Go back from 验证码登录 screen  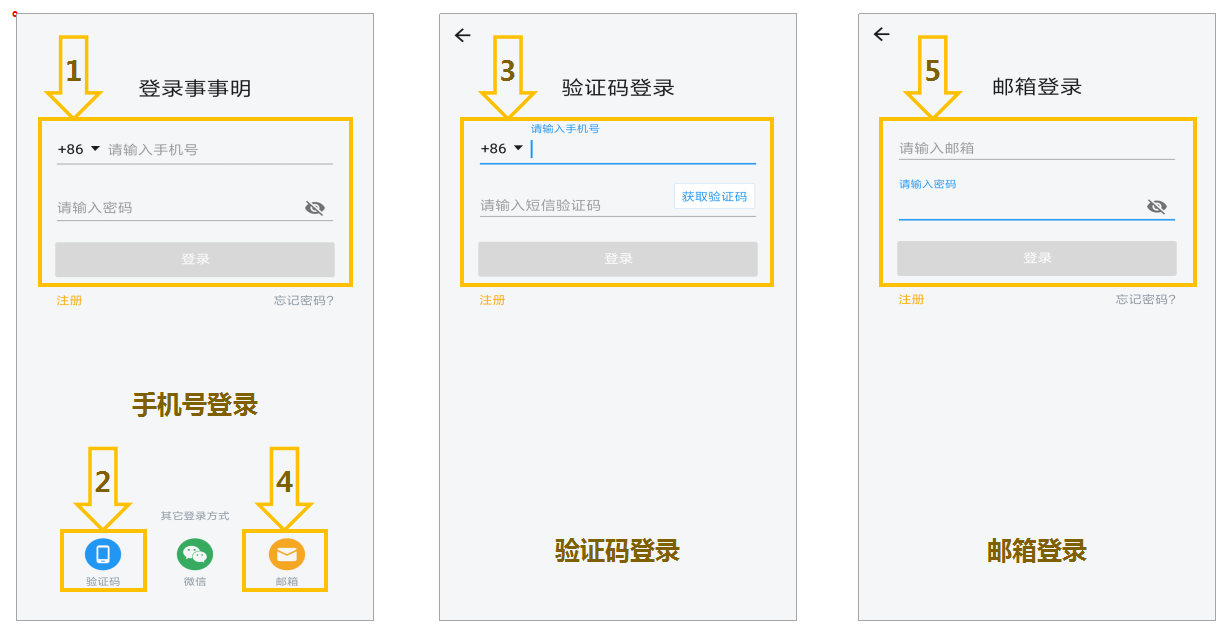462,35
